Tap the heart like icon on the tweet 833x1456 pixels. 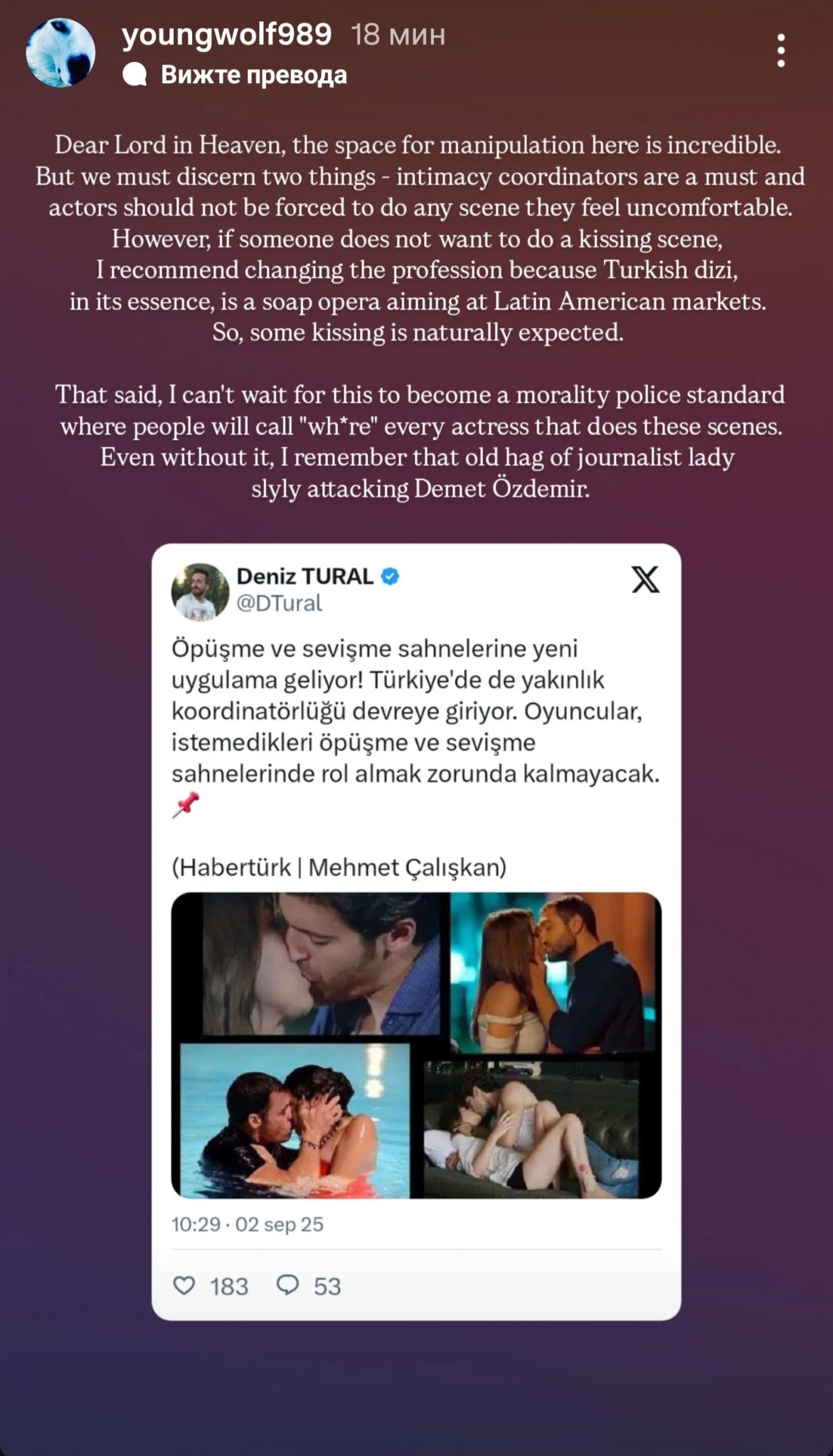(x=184, y=1285)
